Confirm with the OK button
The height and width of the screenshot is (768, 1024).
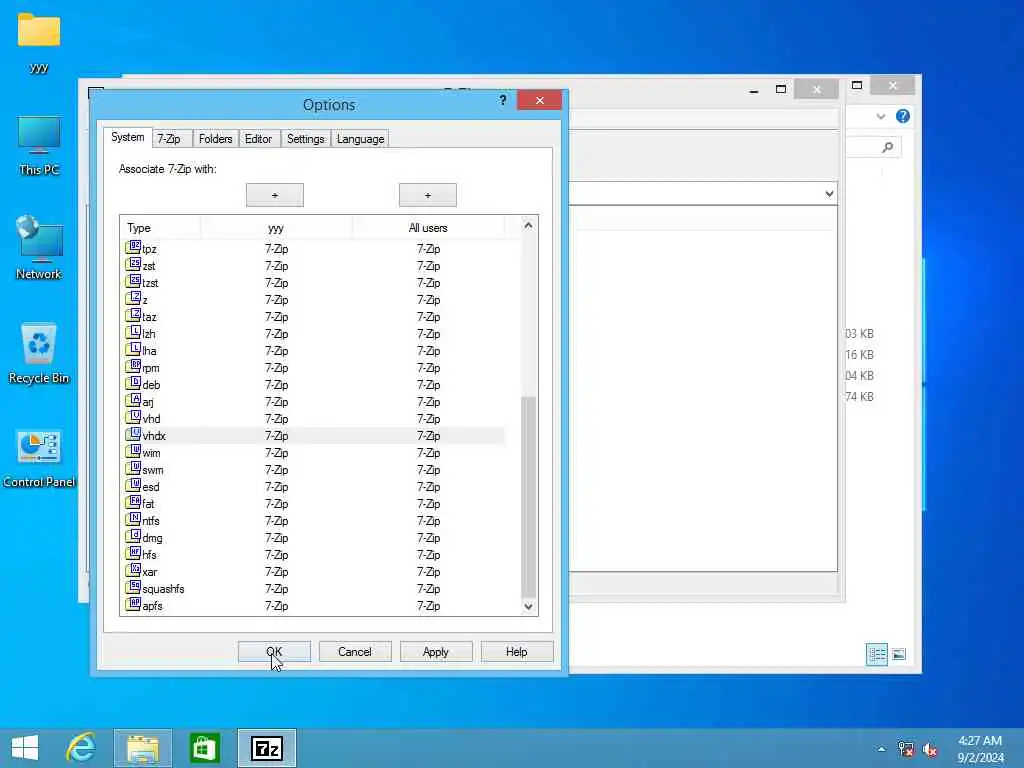(274, 652)
